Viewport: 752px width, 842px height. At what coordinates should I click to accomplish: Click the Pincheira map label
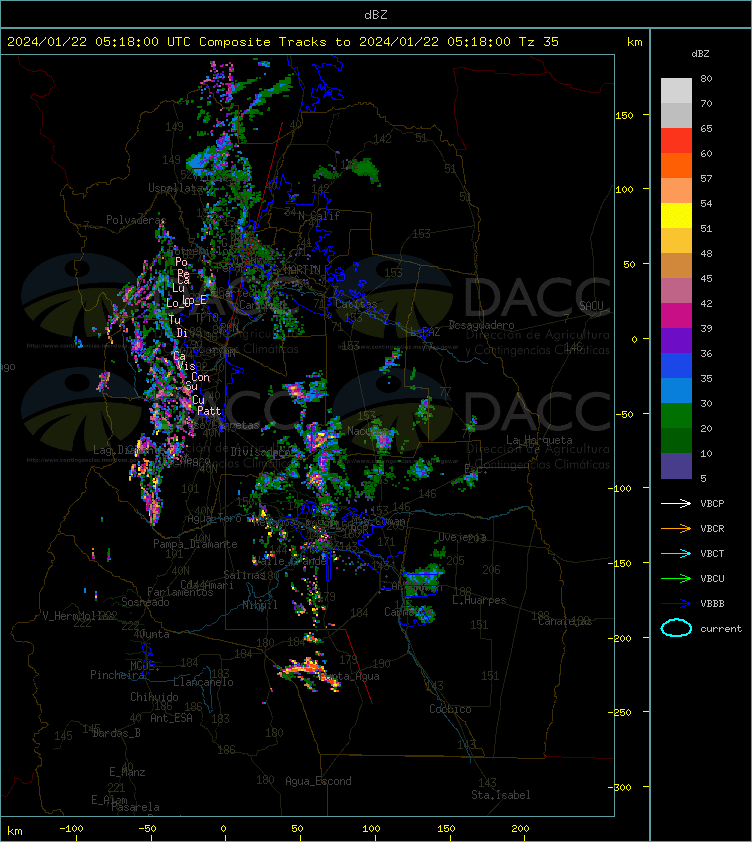pyautogui.click(x=117, y=675)
